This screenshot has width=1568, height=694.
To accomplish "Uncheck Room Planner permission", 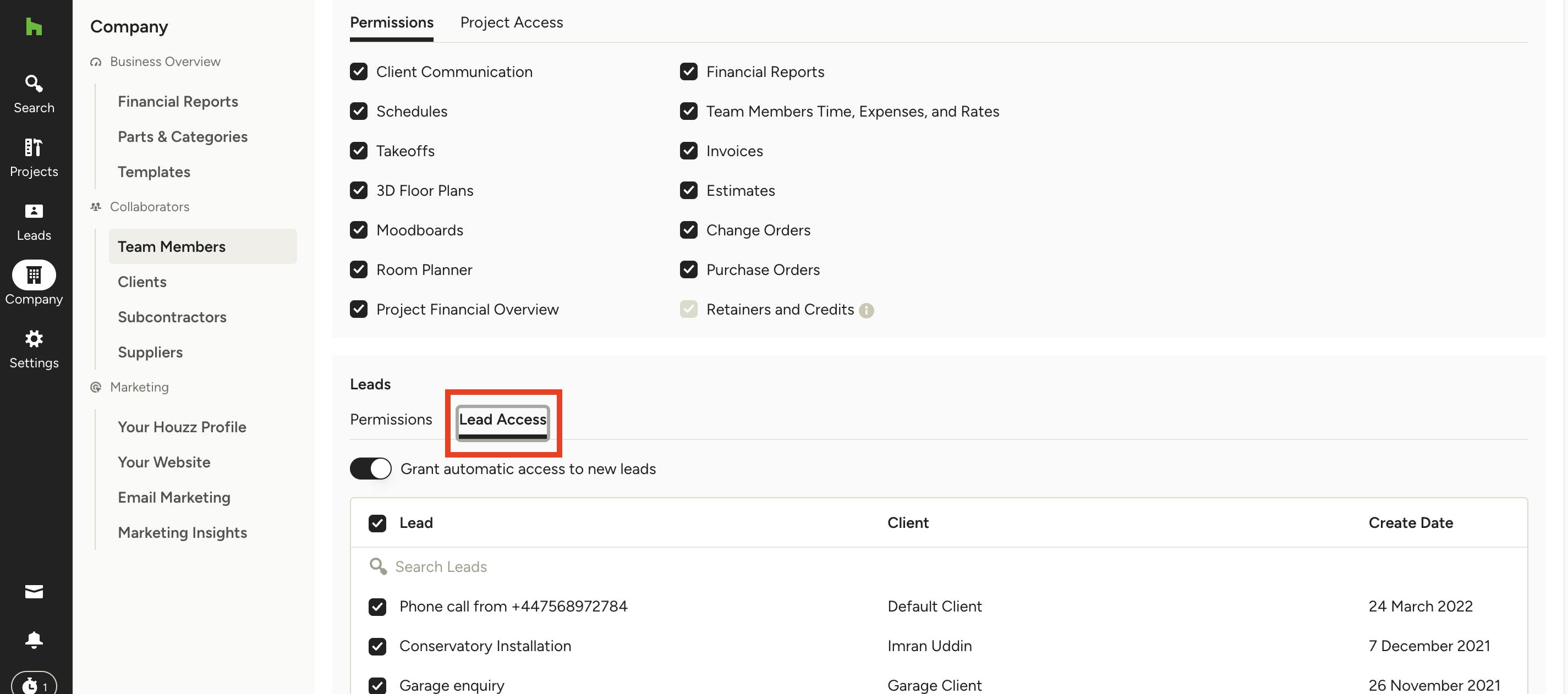I will click(x=359, y=269).
